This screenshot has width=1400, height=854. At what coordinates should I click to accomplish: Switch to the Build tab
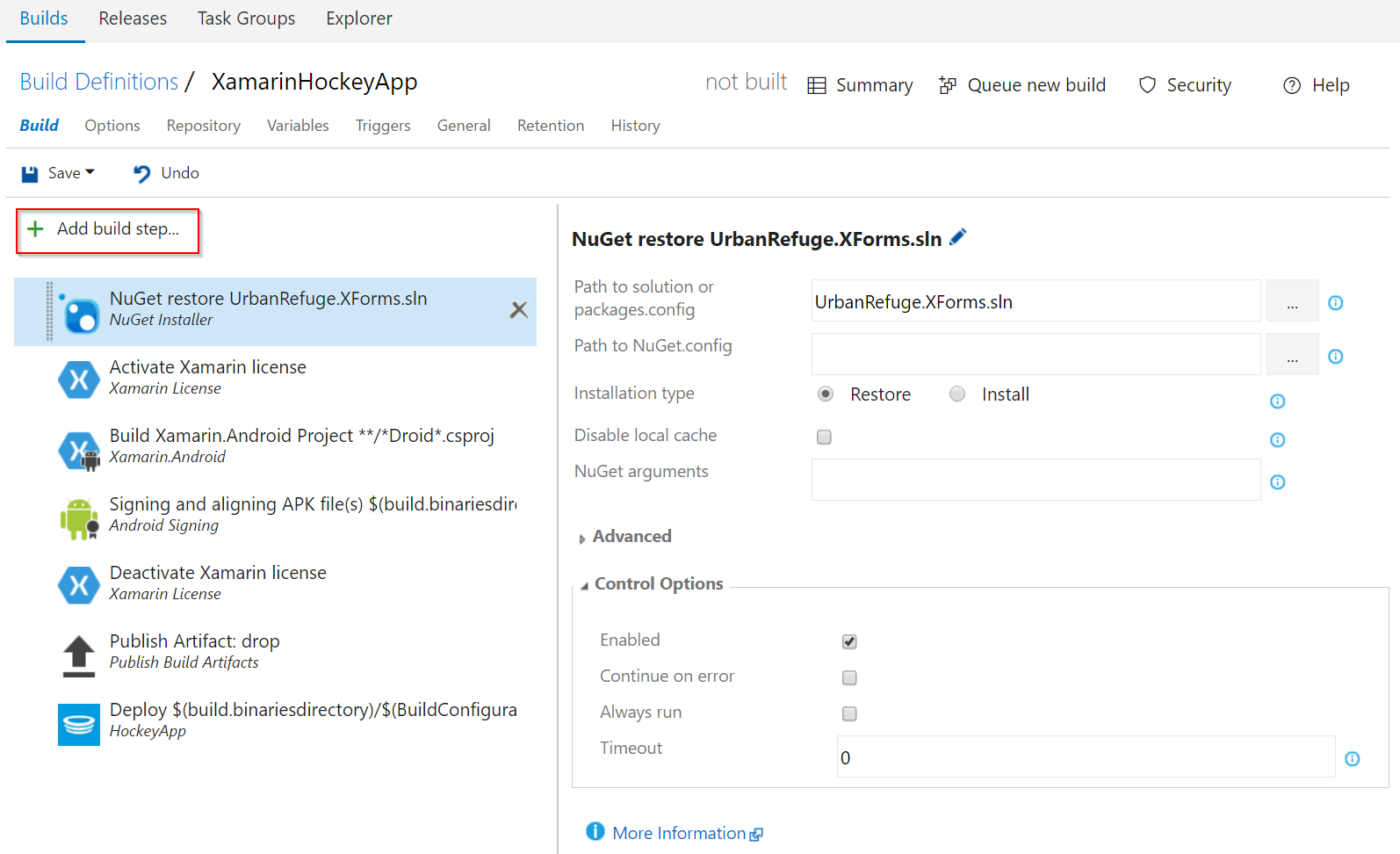click(40, 126)
